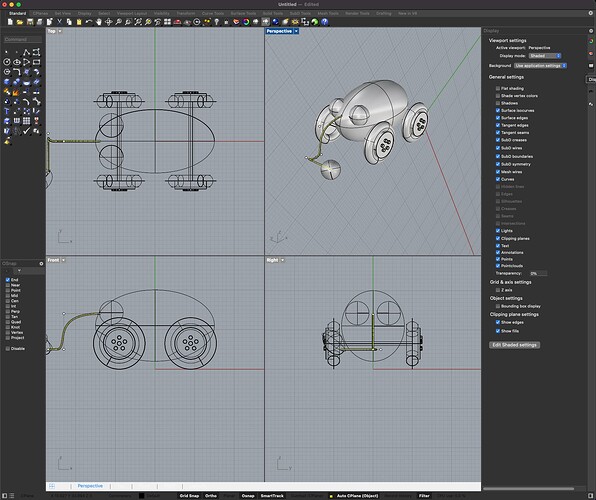Toggle the End osnap checkbox
Screen dimensions: 596x500
(8, 280)
